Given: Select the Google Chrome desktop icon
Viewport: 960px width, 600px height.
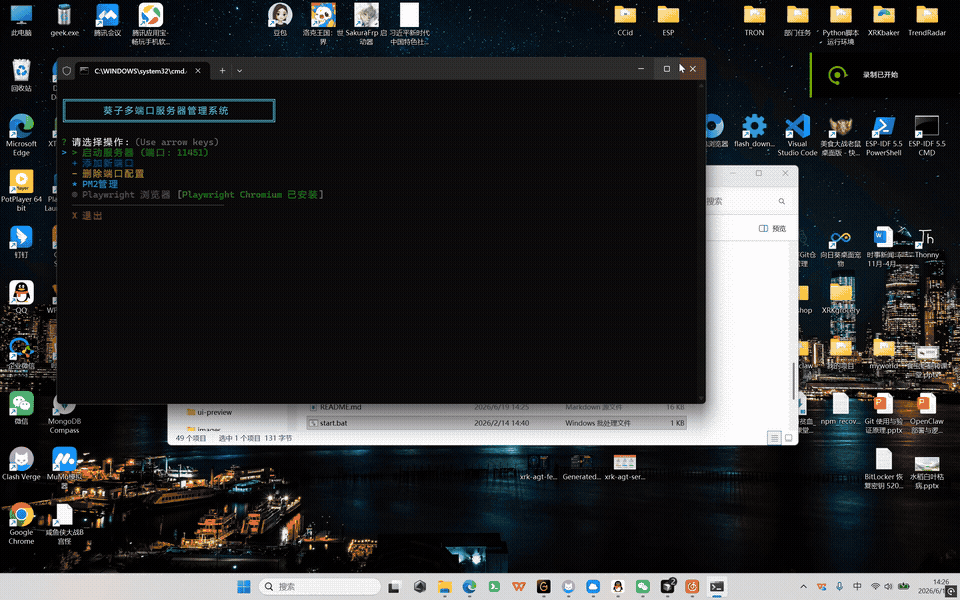Looking at the screenshot, I should pos(21,523).
